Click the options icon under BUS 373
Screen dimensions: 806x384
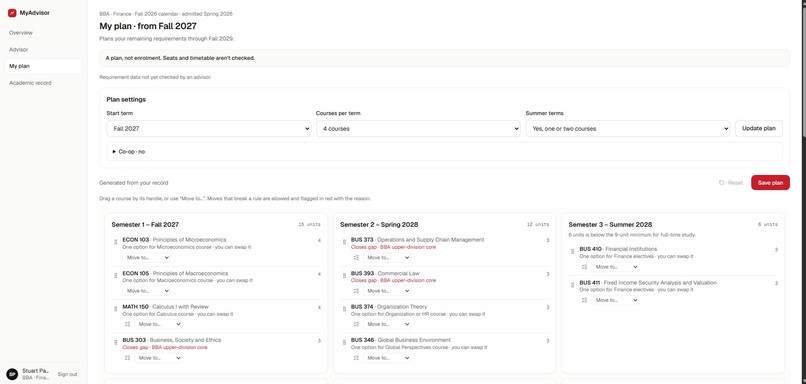pyautogui.click(x=356, y=258)
